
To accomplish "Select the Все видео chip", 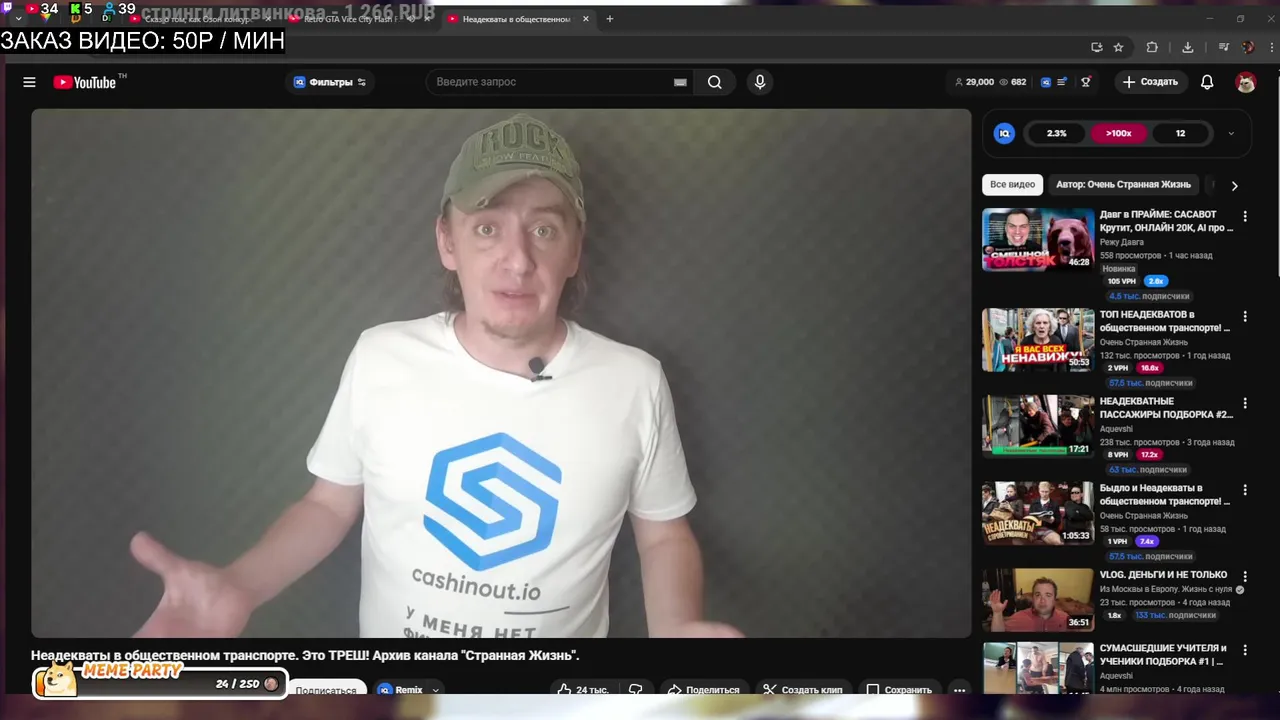I will point(1012,184).
